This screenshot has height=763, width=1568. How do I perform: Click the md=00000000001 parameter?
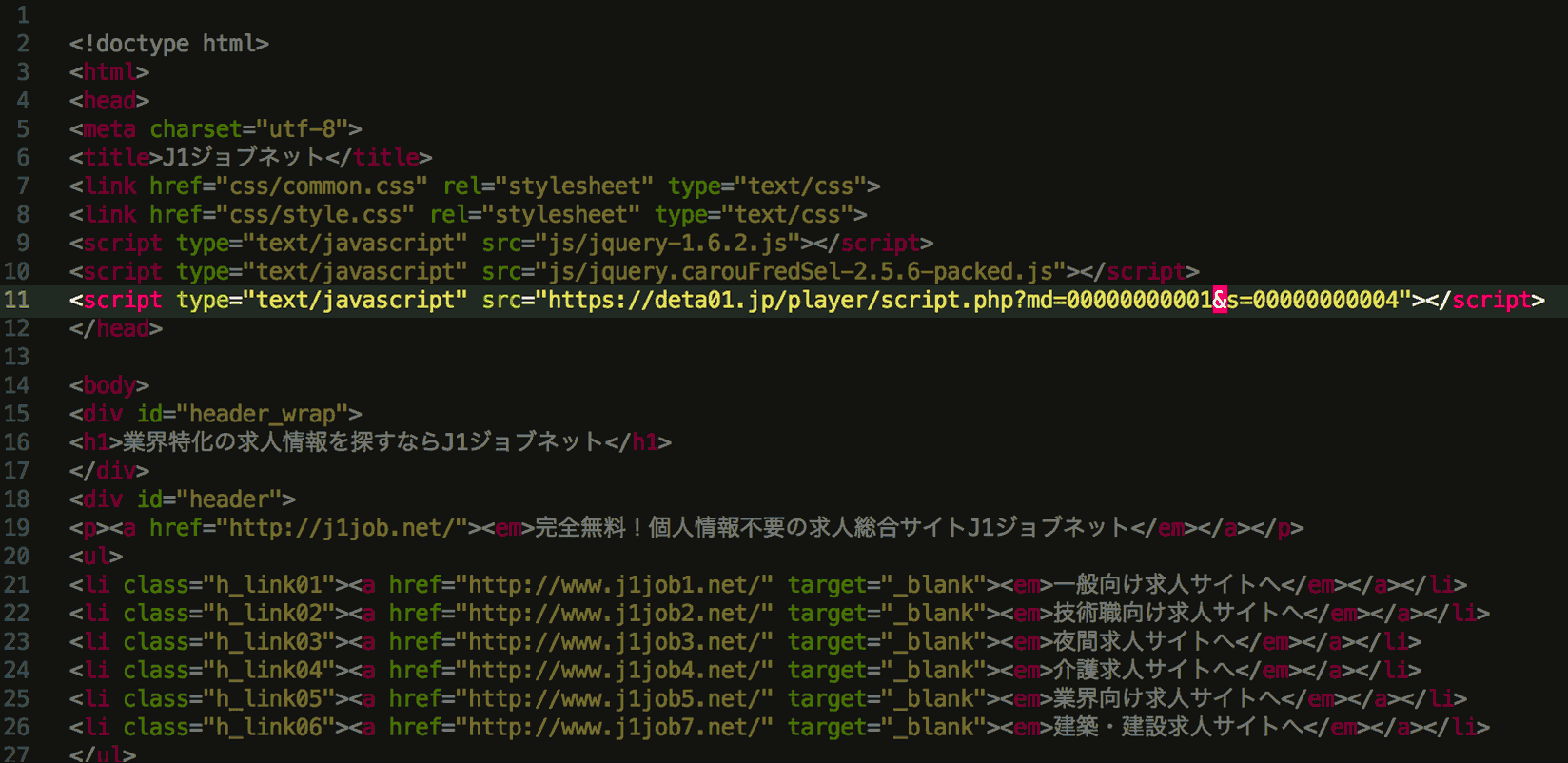click(x=1119, y=300)
